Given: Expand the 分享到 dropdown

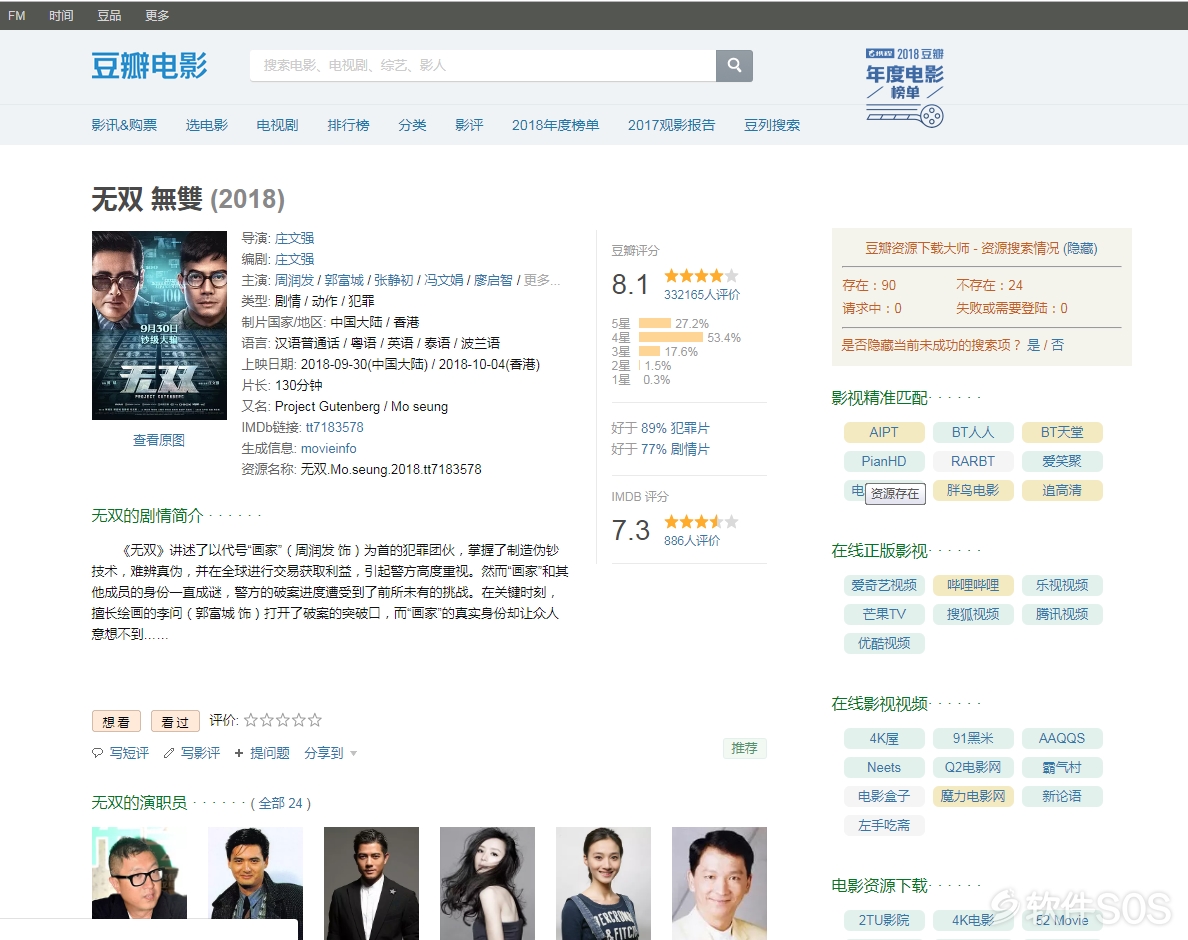Looking at the screenshot, I should coord(330,753).
